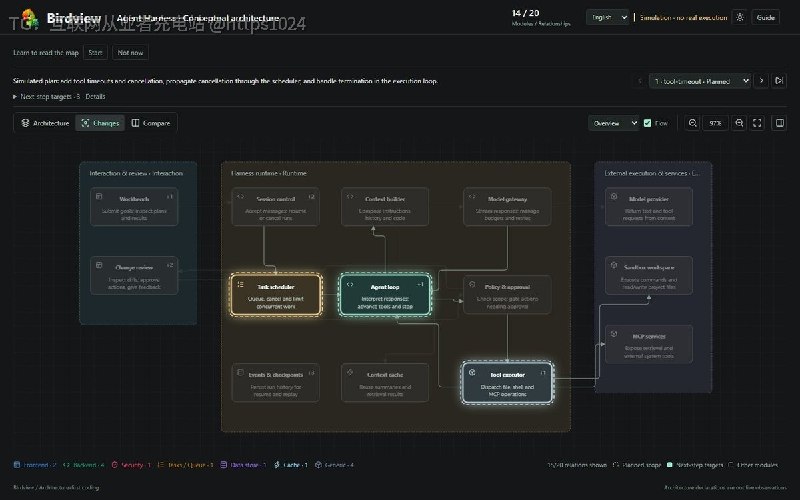Click the Context builder code icon
The width and height of the screenshot is (800, 500).
tap(350, 196)
